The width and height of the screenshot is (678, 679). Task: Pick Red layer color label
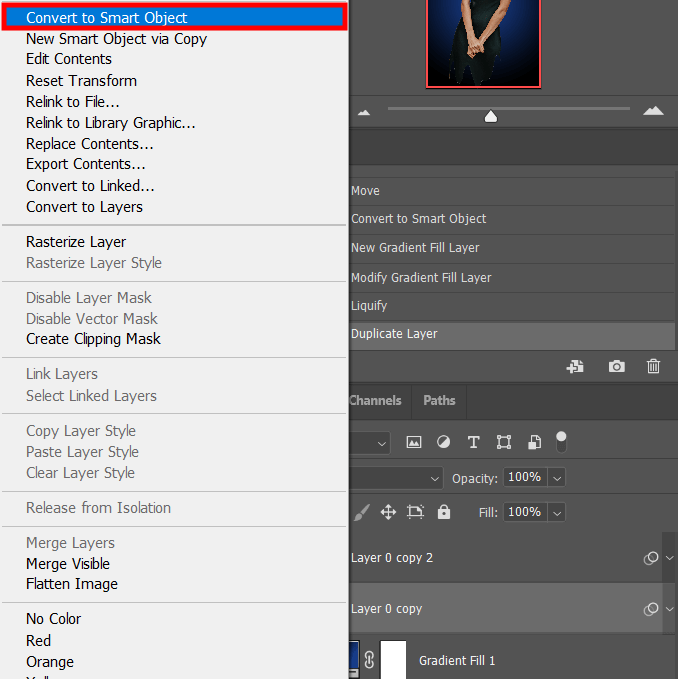39,640
